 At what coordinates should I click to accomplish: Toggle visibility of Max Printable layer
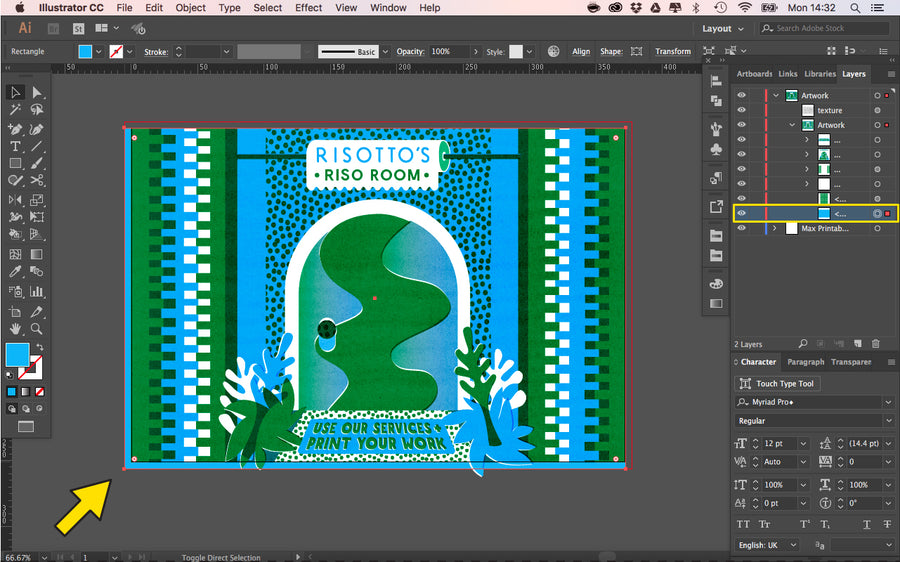(742, 229)
